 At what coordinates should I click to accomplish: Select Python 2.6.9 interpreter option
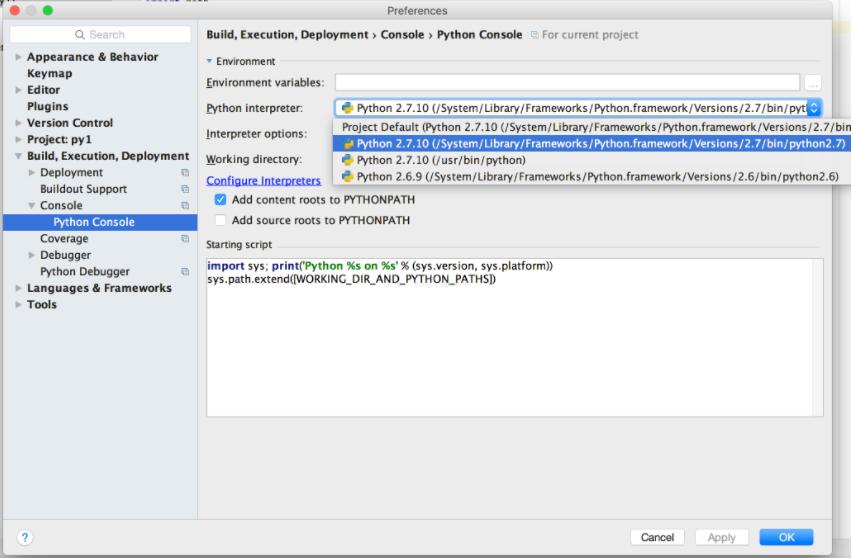[x=592, y=176]
